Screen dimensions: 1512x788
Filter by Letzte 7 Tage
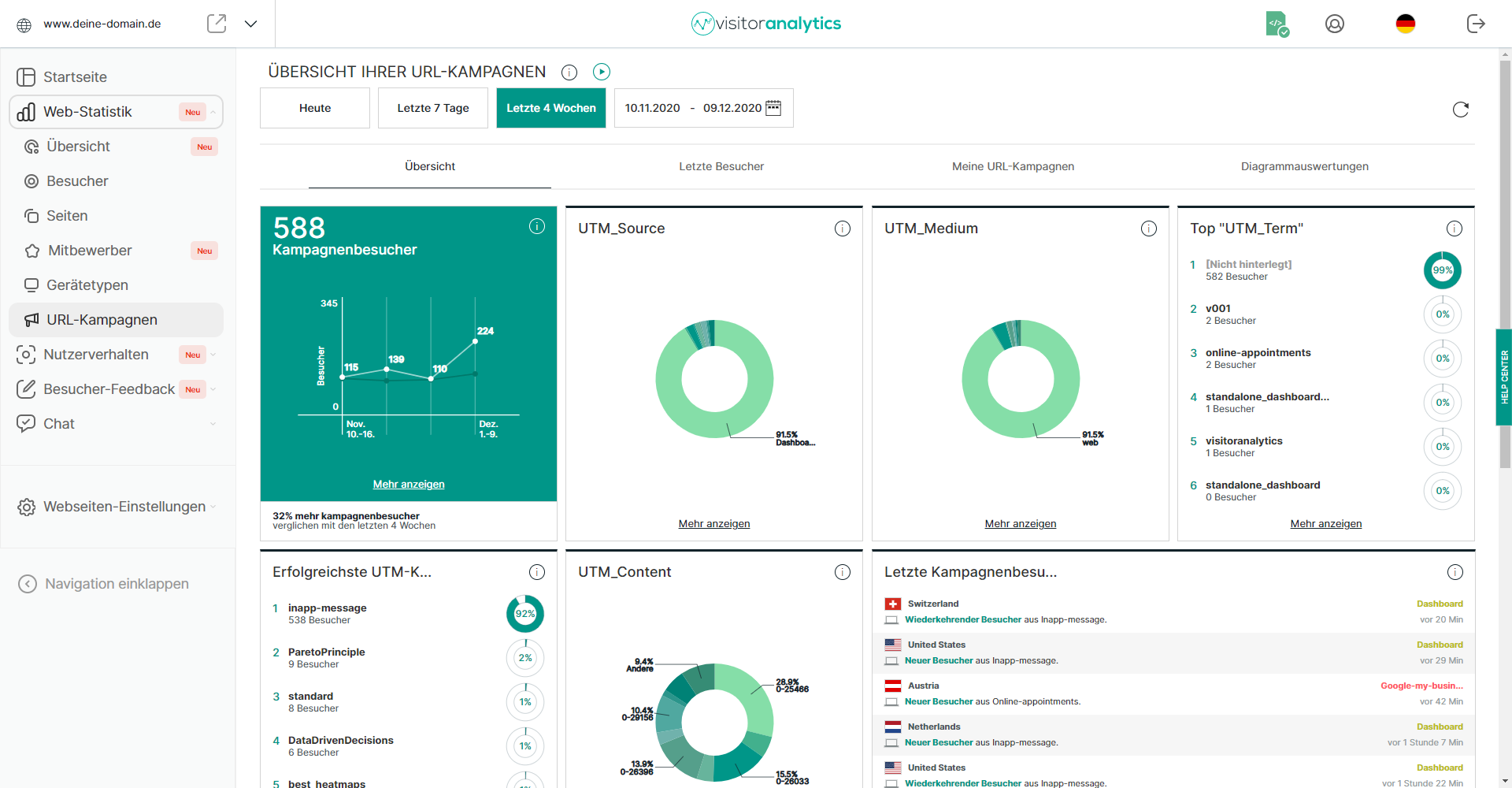point(433,108)
